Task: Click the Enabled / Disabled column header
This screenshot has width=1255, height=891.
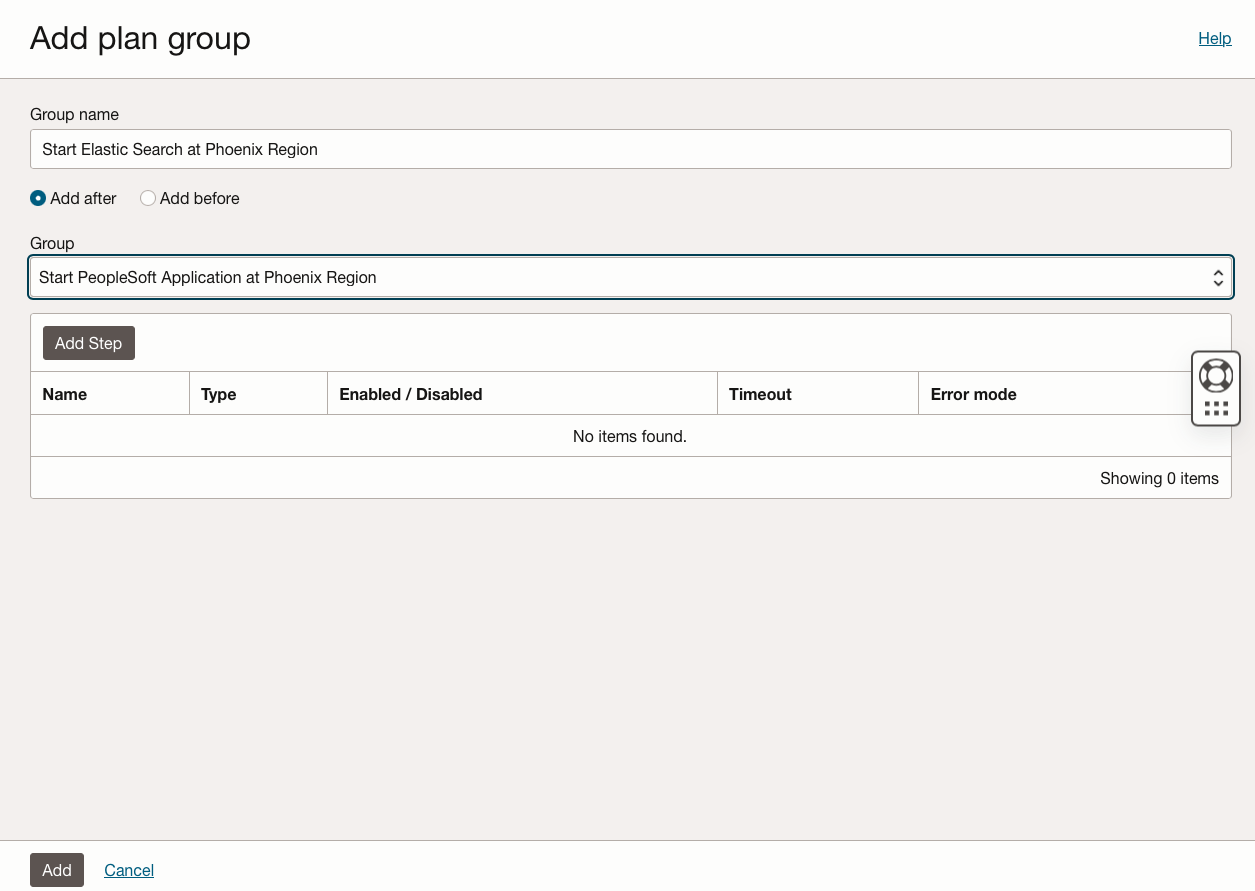Action: click(410, 393)
